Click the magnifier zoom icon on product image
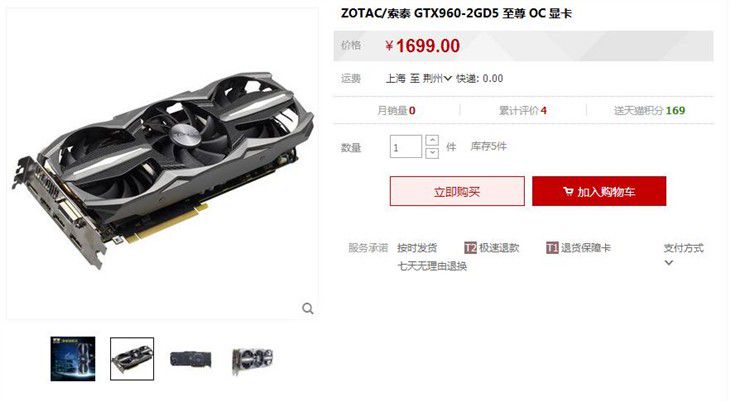The height and width of the screenshot is (401, 730). coord(308,308)
